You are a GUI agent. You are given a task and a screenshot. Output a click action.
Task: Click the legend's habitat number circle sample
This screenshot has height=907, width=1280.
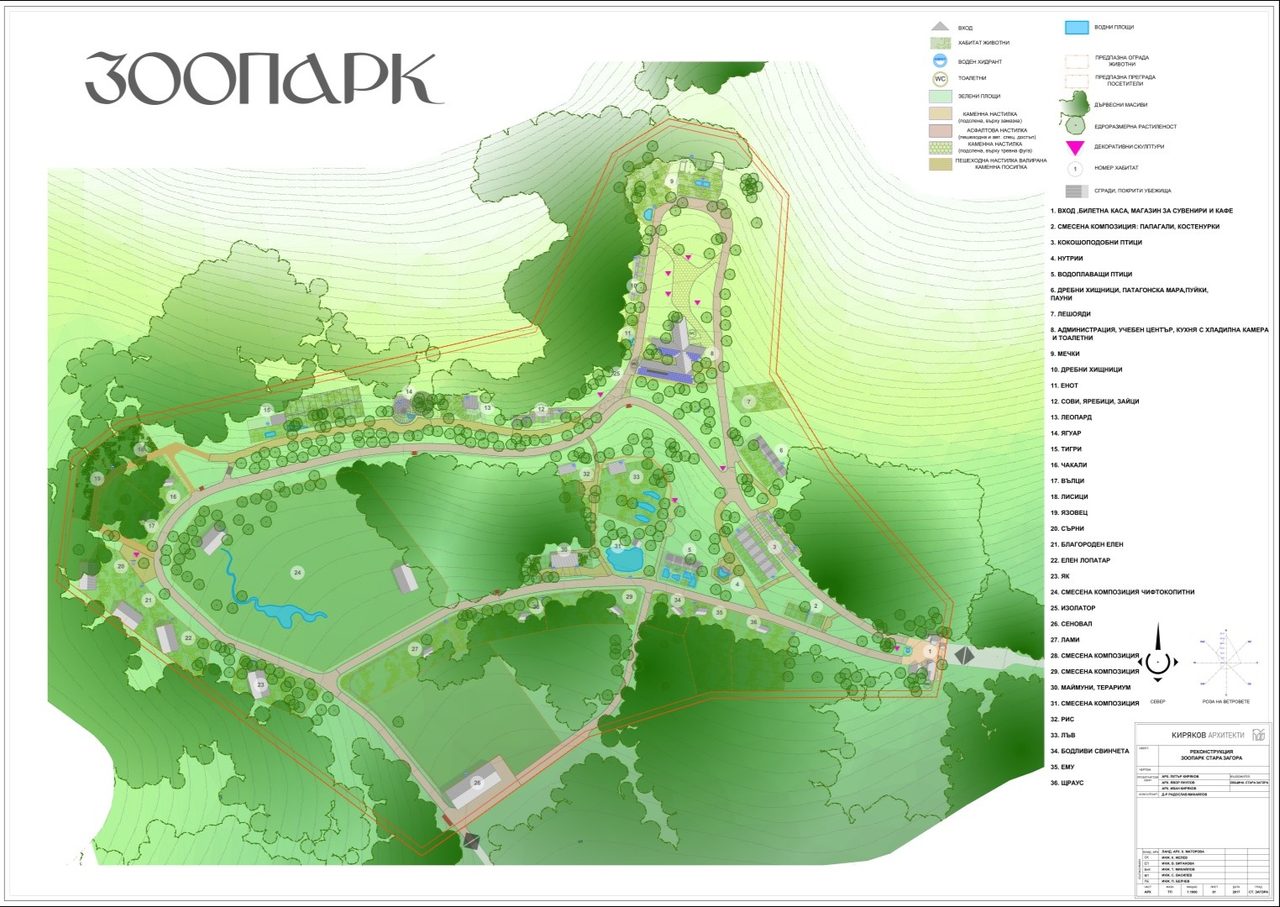point(1075,168)
